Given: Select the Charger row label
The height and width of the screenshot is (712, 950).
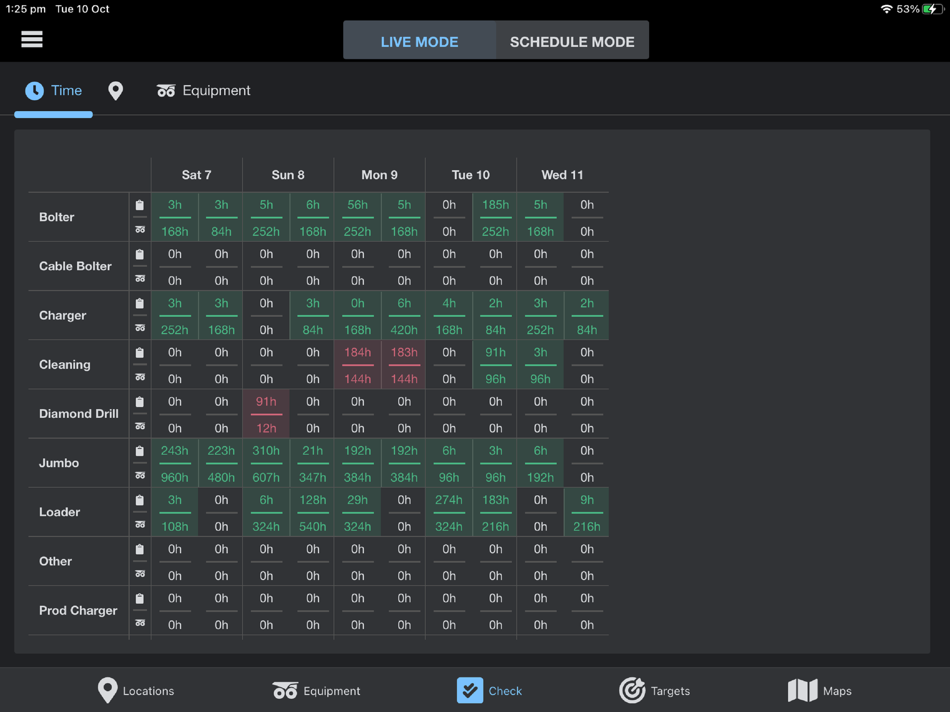Looking at the screenshot, I should (62, 315).
